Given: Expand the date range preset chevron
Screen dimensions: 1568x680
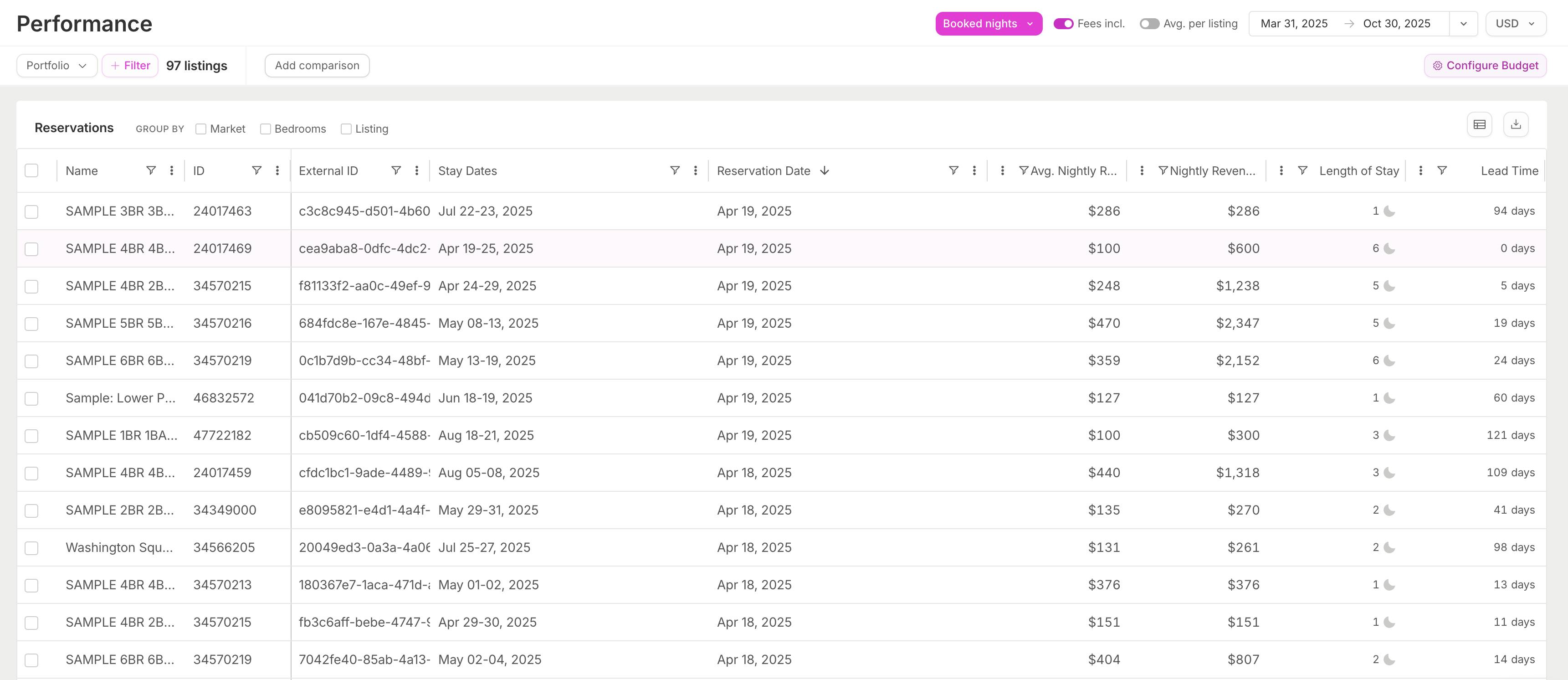Looking at the screenshot, I should pos(1463,24).
